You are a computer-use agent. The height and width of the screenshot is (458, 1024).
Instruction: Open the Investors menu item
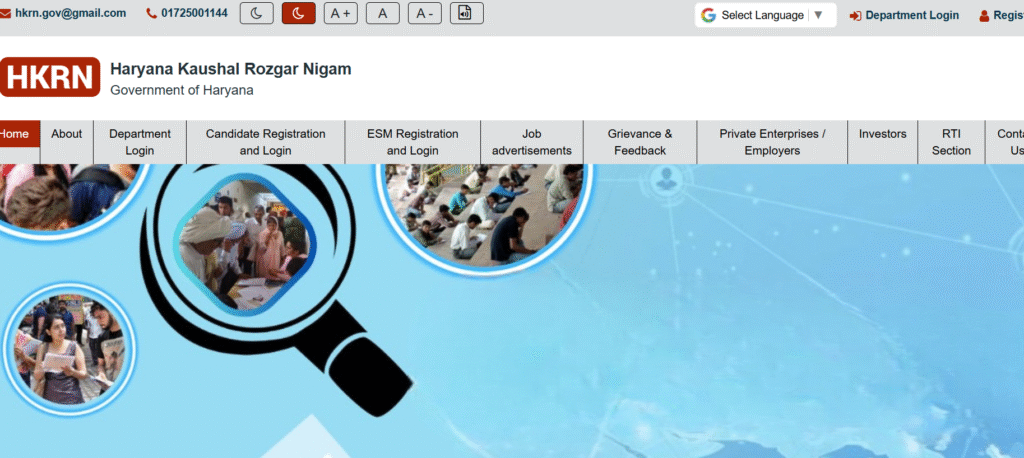pos(882,134)
